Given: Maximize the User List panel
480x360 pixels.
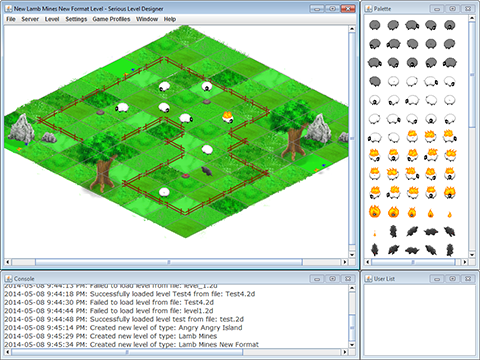Looking at the screenshot, I should click(452, 279).
